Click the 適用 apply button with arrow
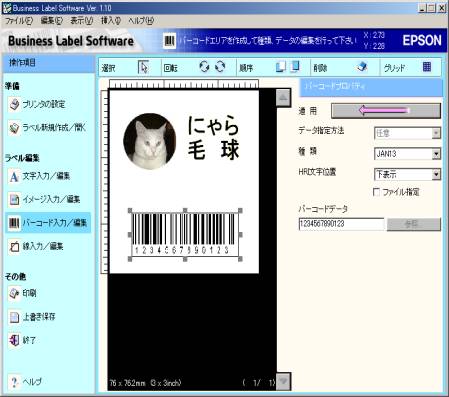449x397 pixels. (x=386, y=110)
